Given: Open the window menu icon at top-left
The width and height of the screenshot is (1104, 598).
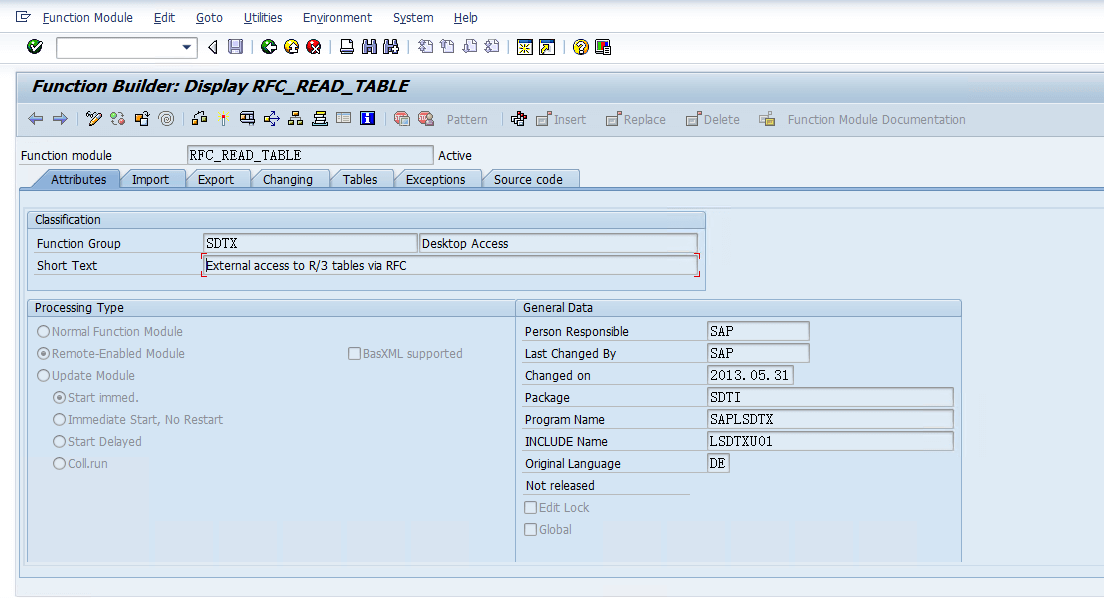Looking at the screenshot, I should coord(23,17).
